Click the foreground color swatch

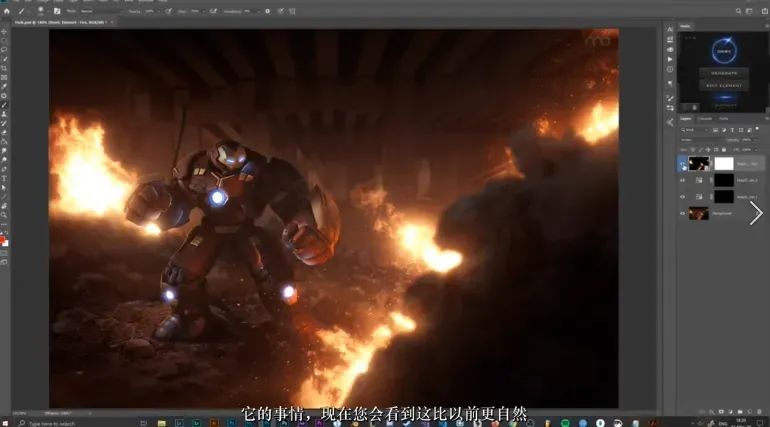pos(4,239)
